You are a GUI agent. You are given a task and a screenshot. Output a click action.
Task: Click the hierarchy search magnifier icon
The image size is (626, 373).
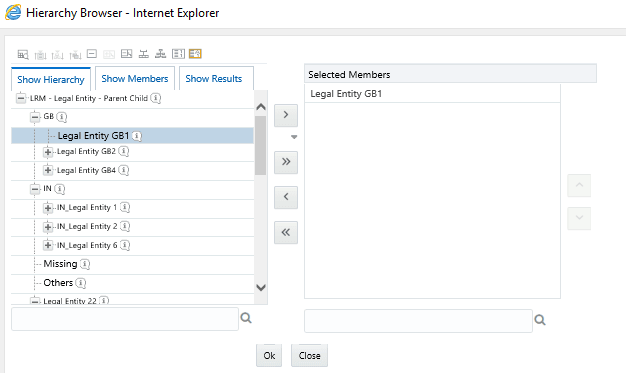[x=246, y=318]
